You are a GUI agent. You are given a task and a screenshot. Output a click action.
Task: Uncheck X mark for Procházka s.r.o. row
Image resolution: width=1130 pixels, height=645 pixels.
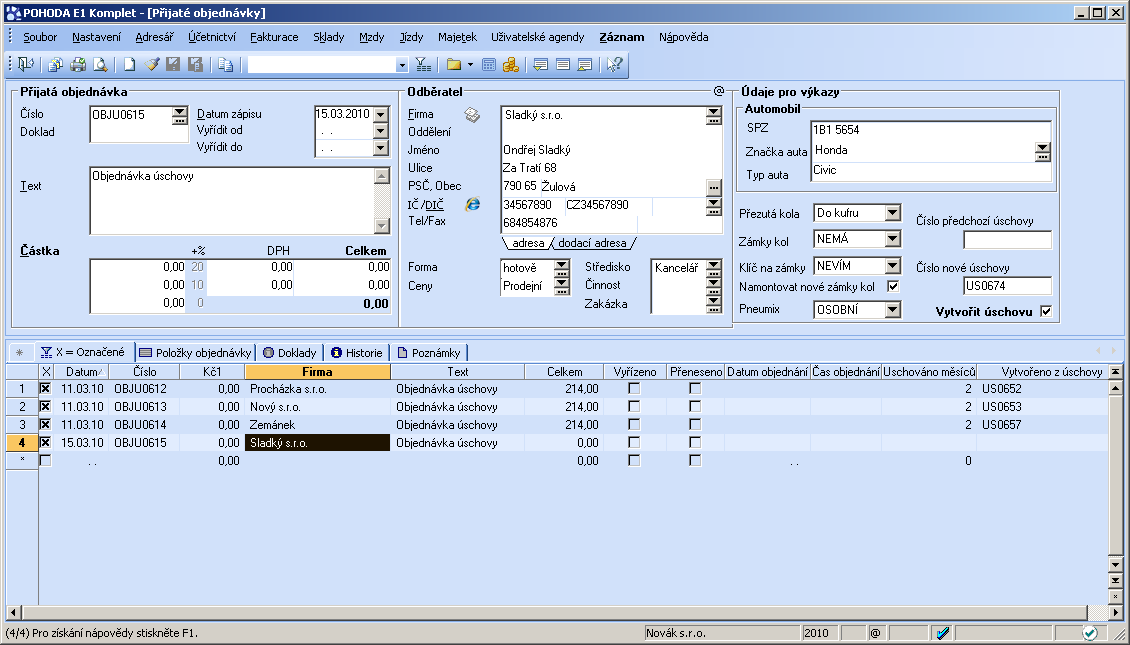click(45, 388)
